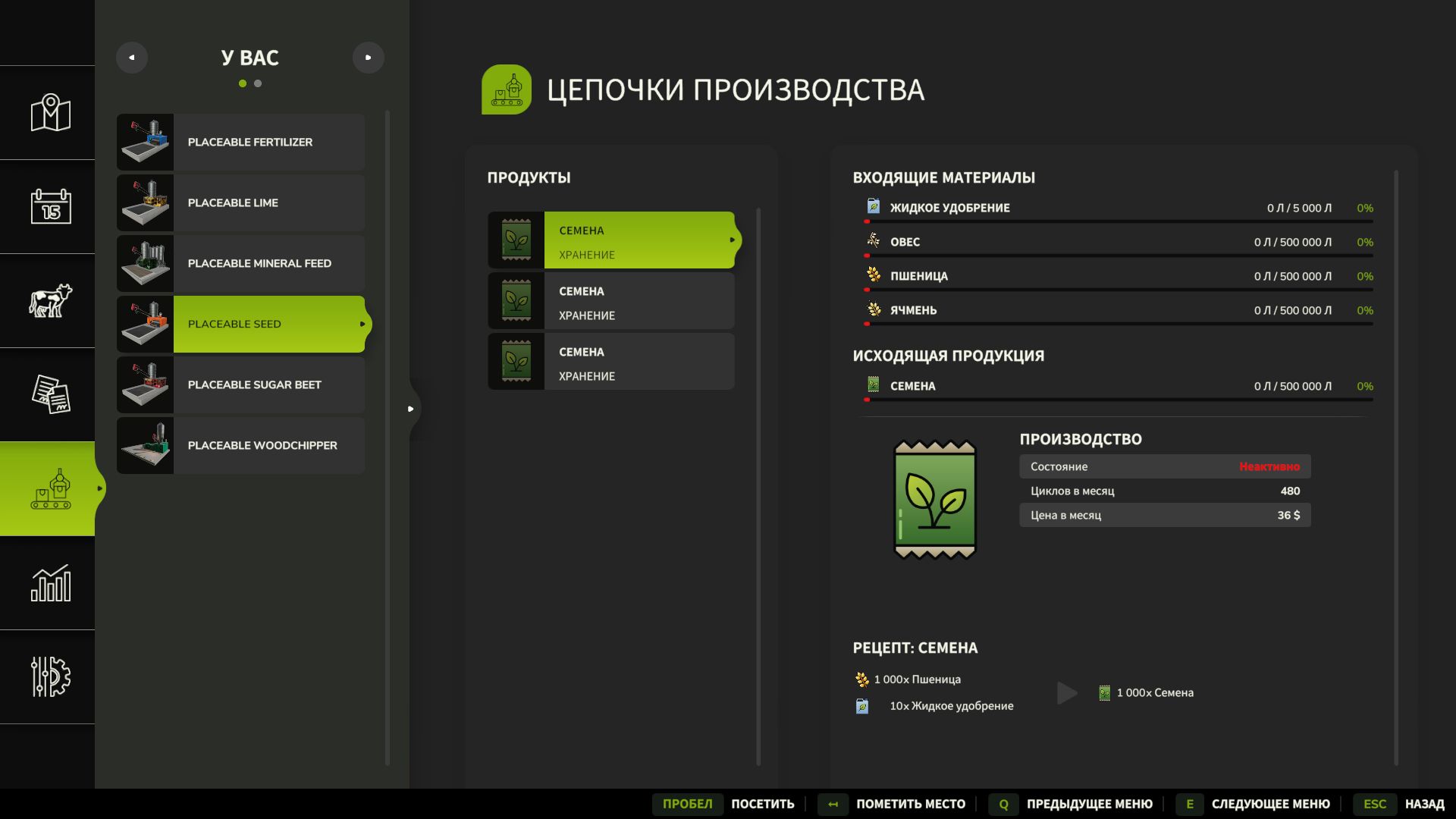1456x819 pixels.
Task: Select the third Семена product entry
Action: (611, 362)
